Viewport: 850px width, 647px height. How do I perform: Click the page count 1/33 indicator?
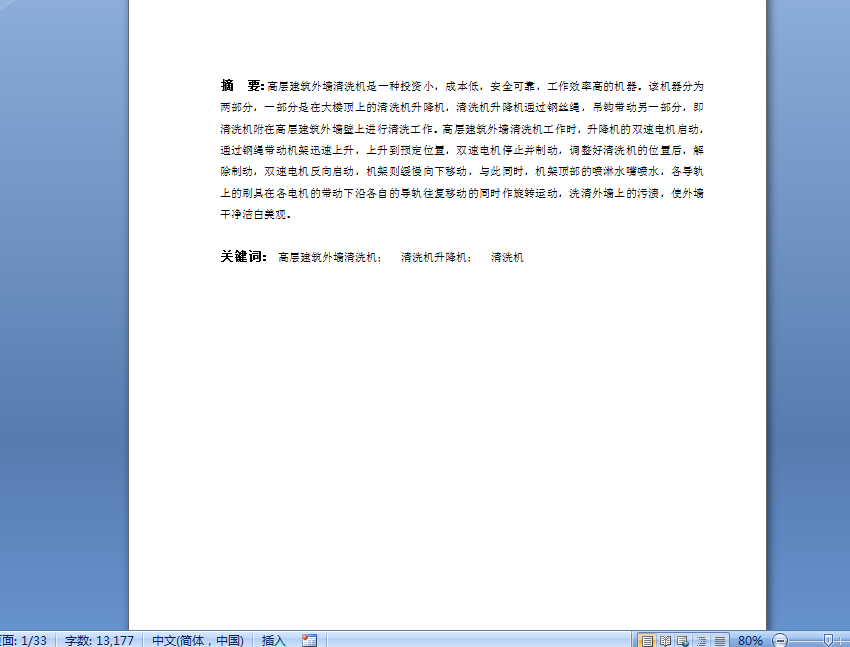coord(24,640)
